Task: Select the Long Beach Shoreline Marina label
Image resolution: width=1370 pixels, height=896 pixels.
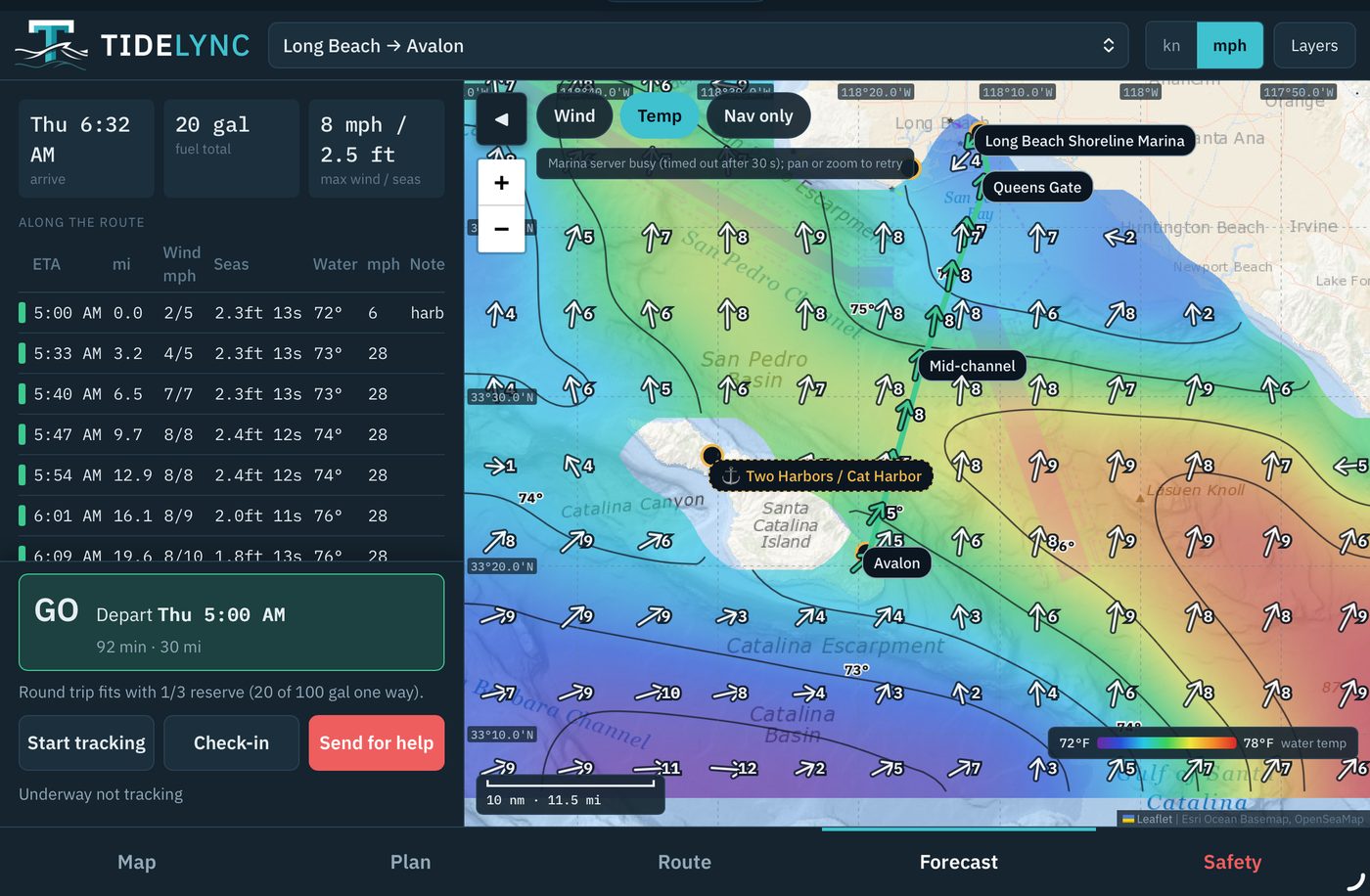Action: click(x=1084, y=141)
